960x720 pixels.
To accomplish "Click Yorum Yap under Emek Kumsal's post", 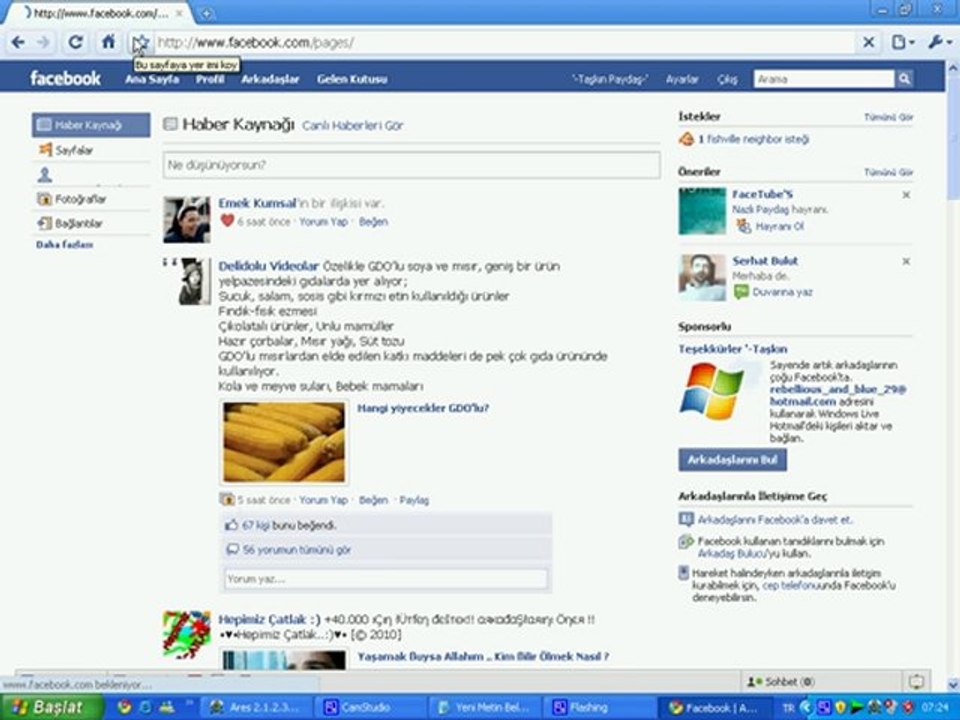I will (x=323, y=222).
